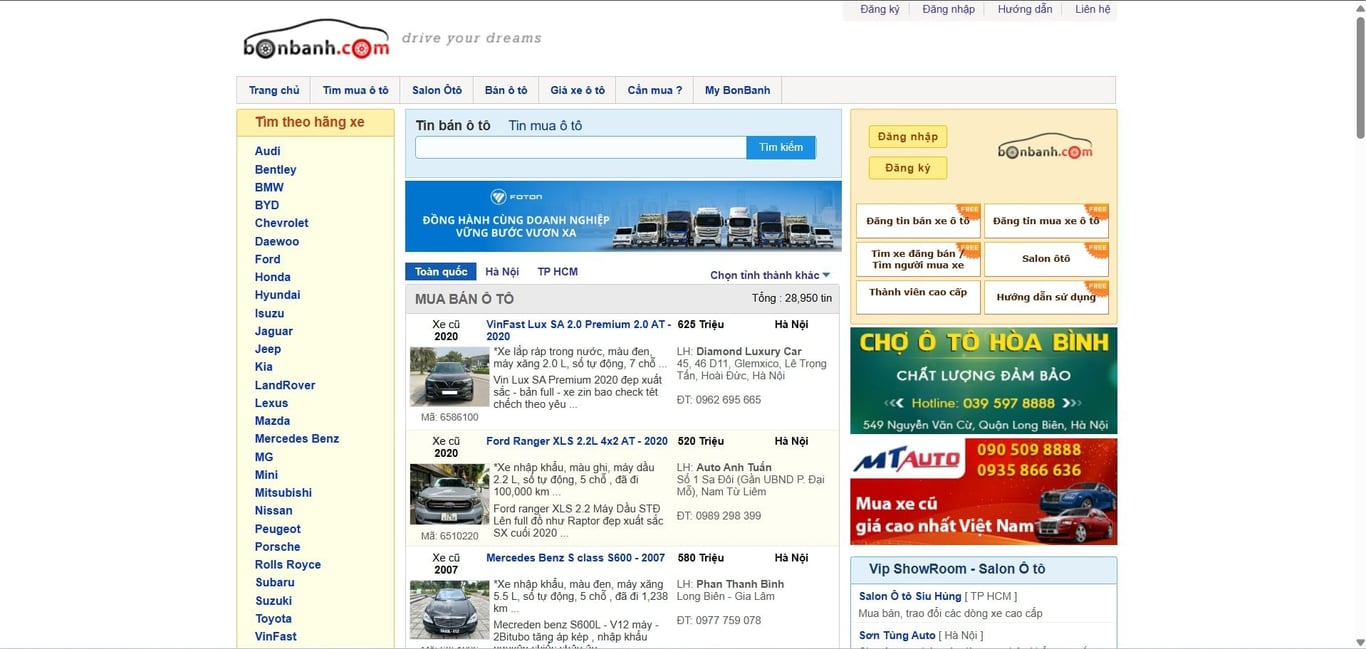Click Đăng ký link in top bar
Viewport: 1366px width, 649px height.
tap(880, 9)
